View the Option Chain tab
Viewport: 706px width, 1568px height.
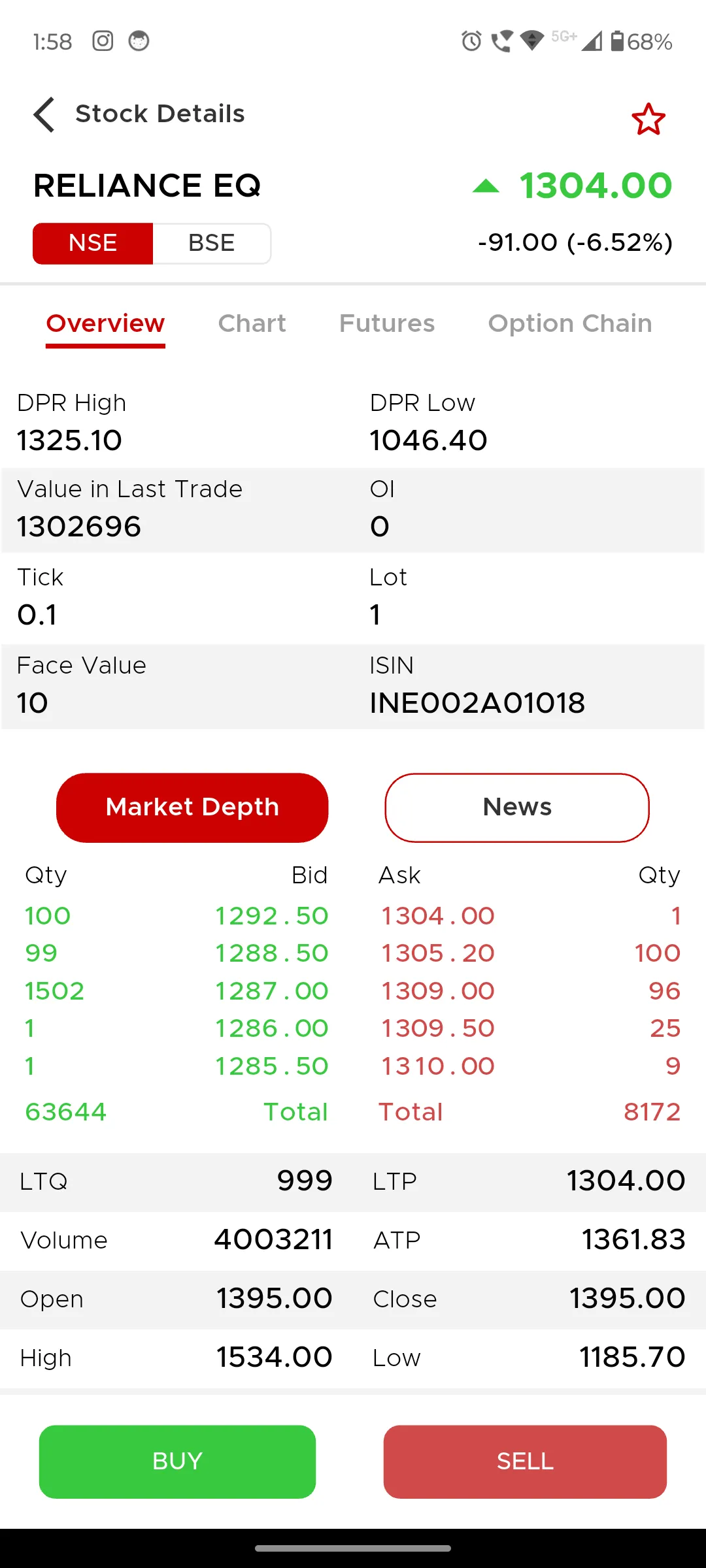[x=570, y=323]
